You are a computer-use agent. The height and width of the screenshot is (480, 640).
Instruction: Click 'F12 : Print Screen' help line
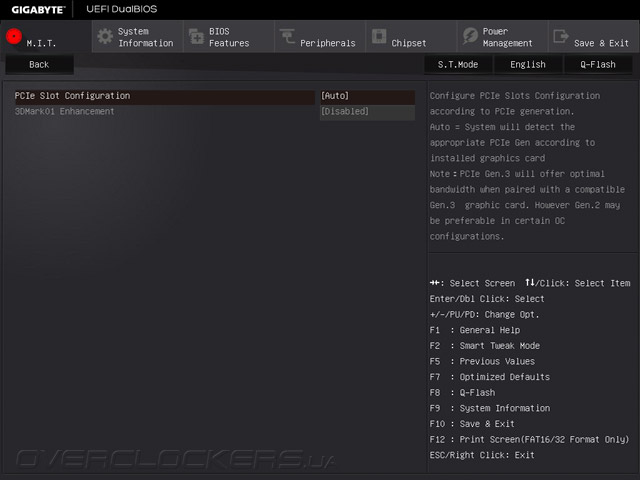pyautogui.click(x=529, y=440)
